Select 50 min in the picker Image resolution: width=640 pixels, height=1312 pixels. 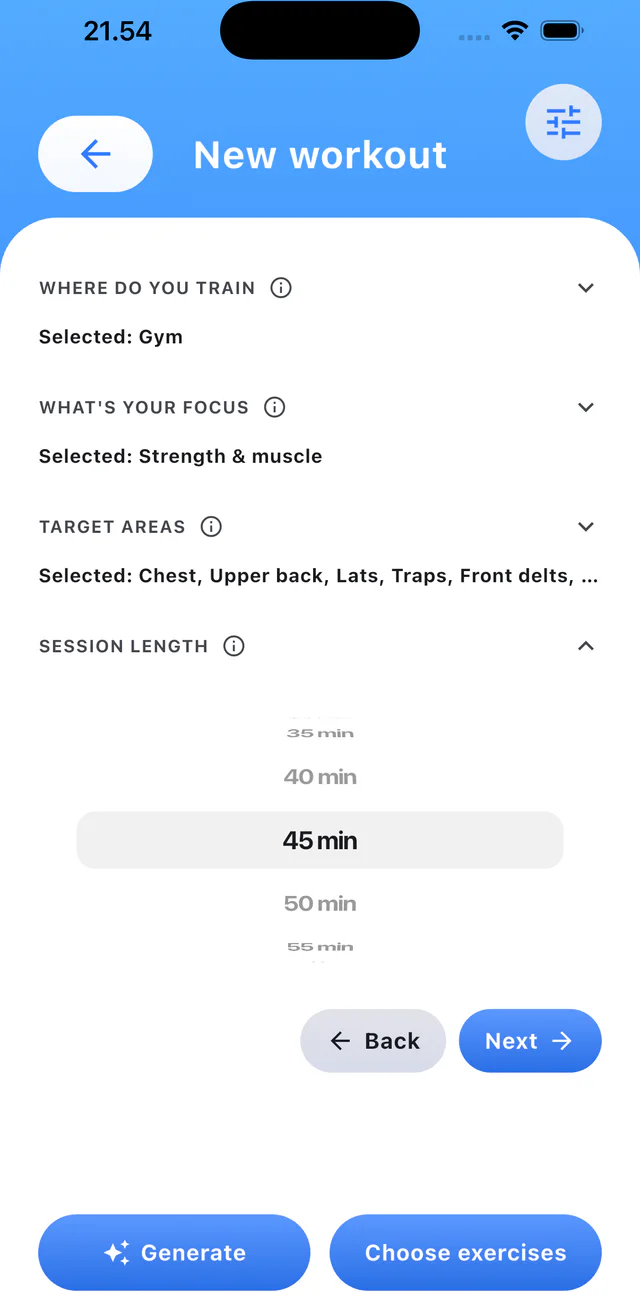tap(320, 904)
